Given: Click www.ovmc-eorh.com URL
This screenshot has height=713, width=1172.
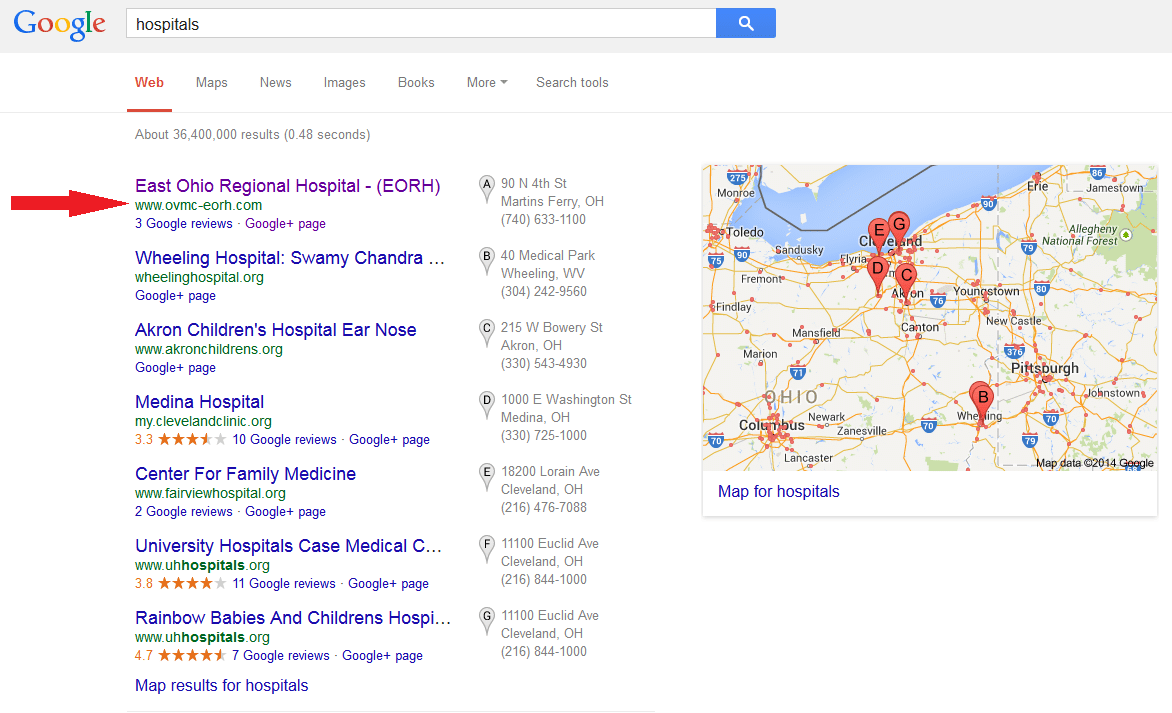Looking at the screenshot, I should [x=199, y=205].
